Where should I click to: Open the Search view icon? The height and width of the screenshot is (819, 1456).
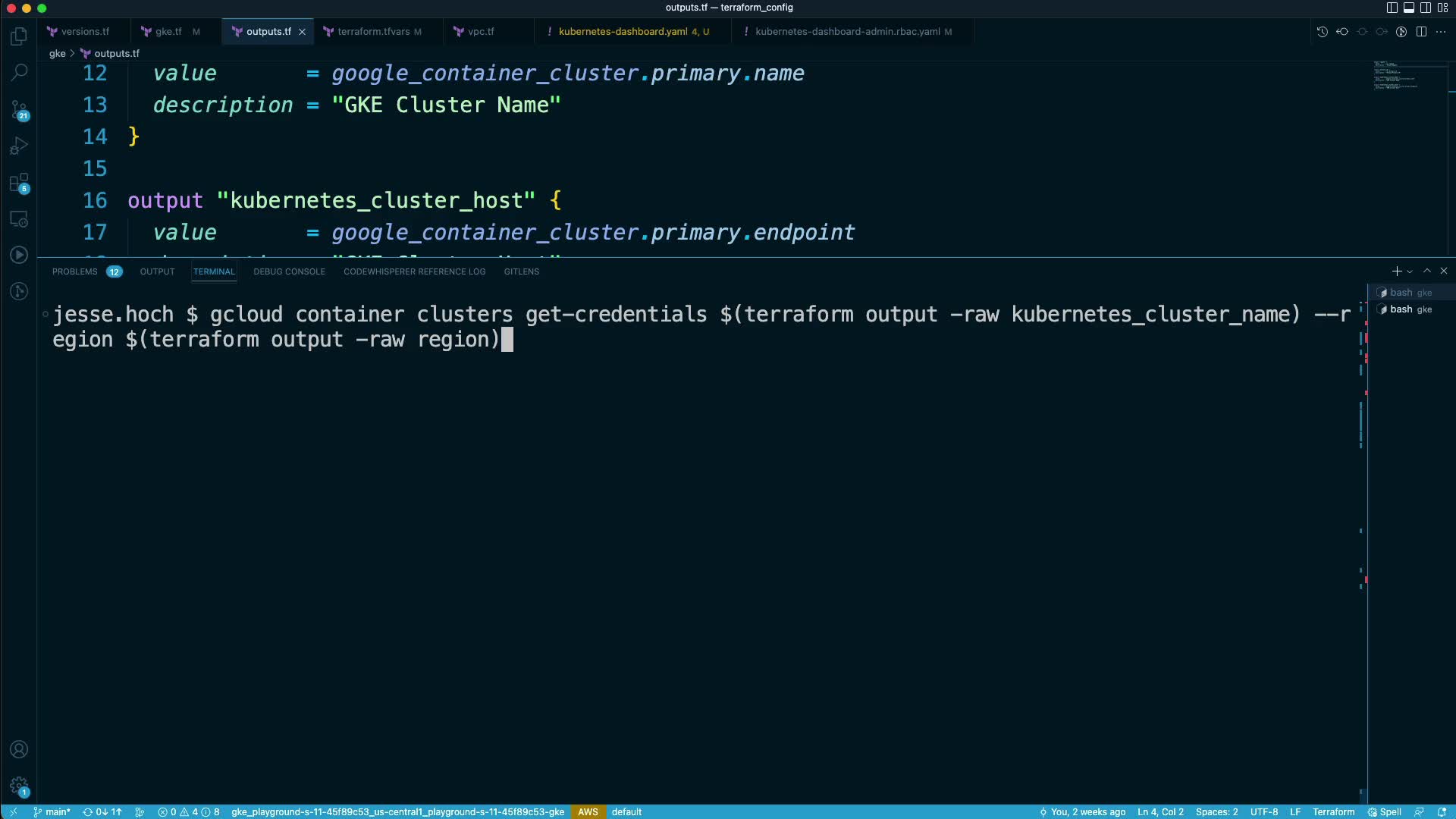click(x=19, y=73)
